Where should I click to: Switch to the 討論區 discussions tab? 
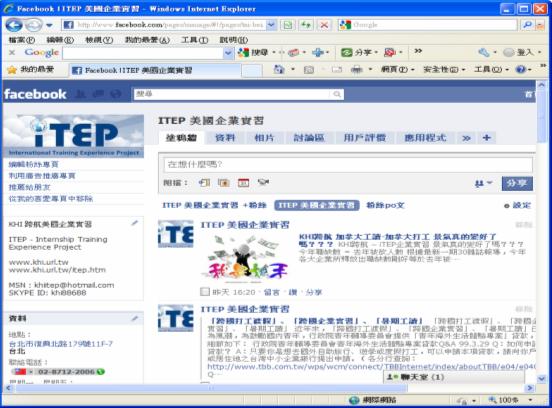pyautogui.click(x=309, y=138)
